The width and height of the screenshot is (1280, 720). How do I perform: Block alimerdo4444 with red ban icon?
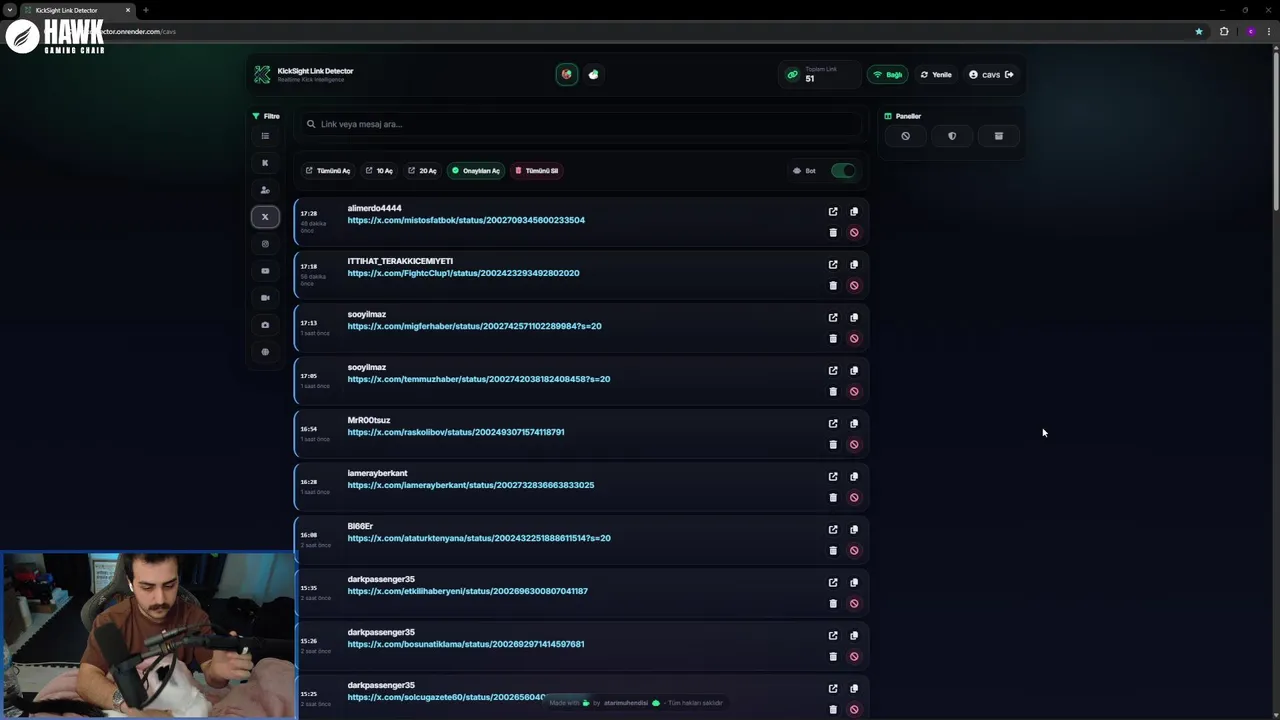click(854, 233)
